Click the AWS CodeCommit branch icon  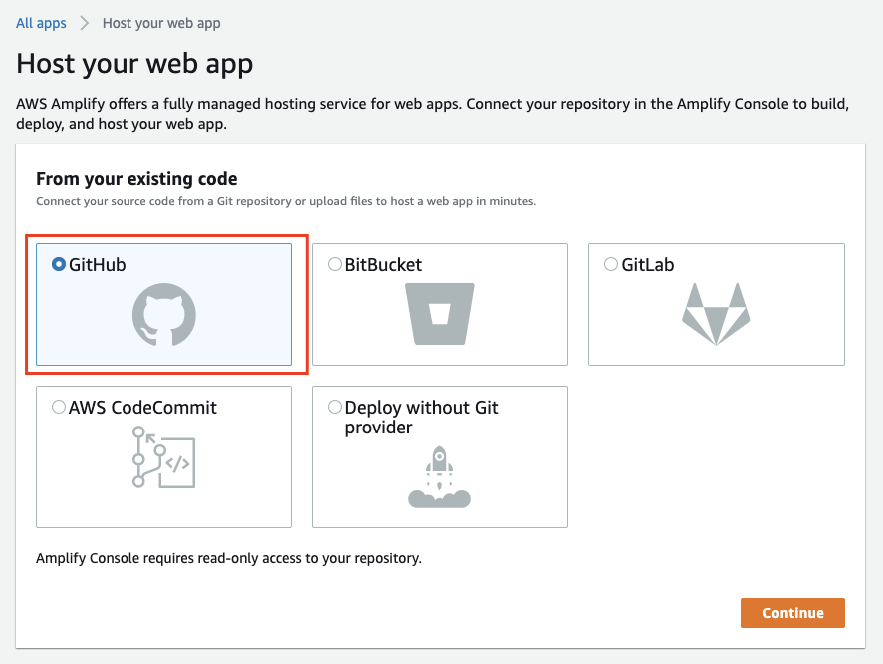[163, 457]
